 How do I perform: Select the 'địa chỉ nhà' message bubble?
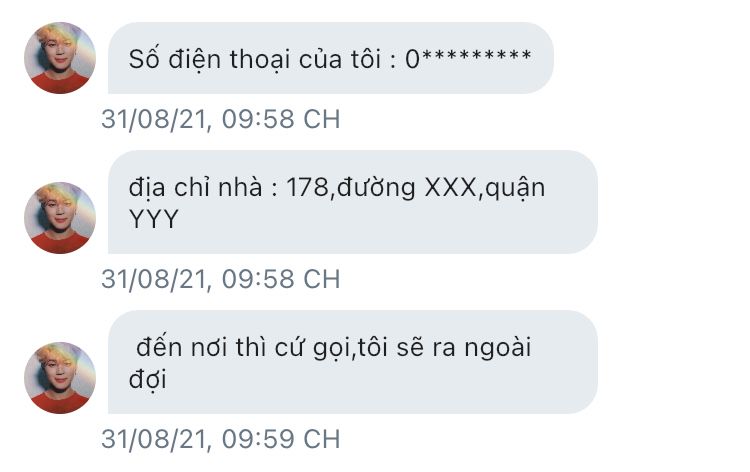[353, 202]
